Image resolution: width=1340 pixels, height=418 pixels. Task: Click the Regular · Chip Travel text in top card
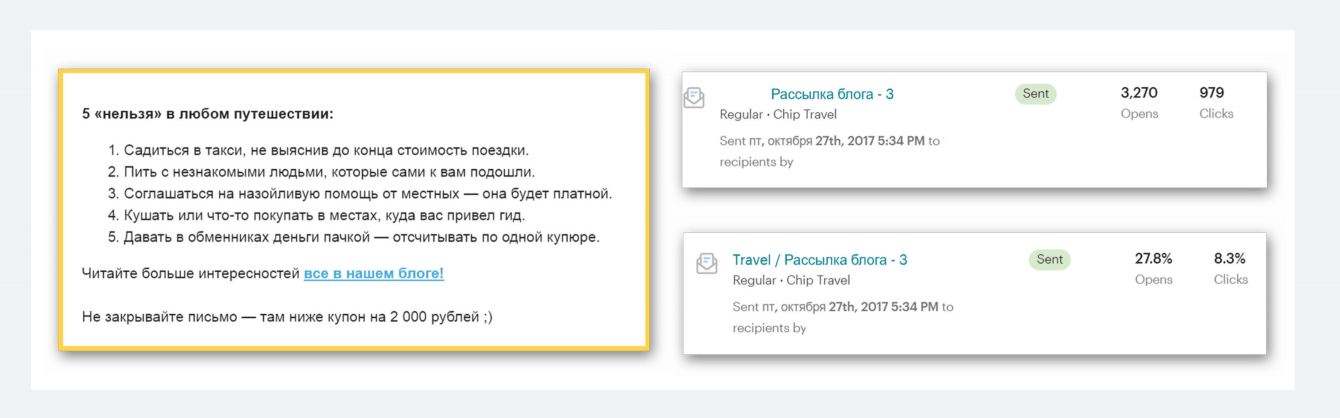pyautogui.click(x=778, y=114)
